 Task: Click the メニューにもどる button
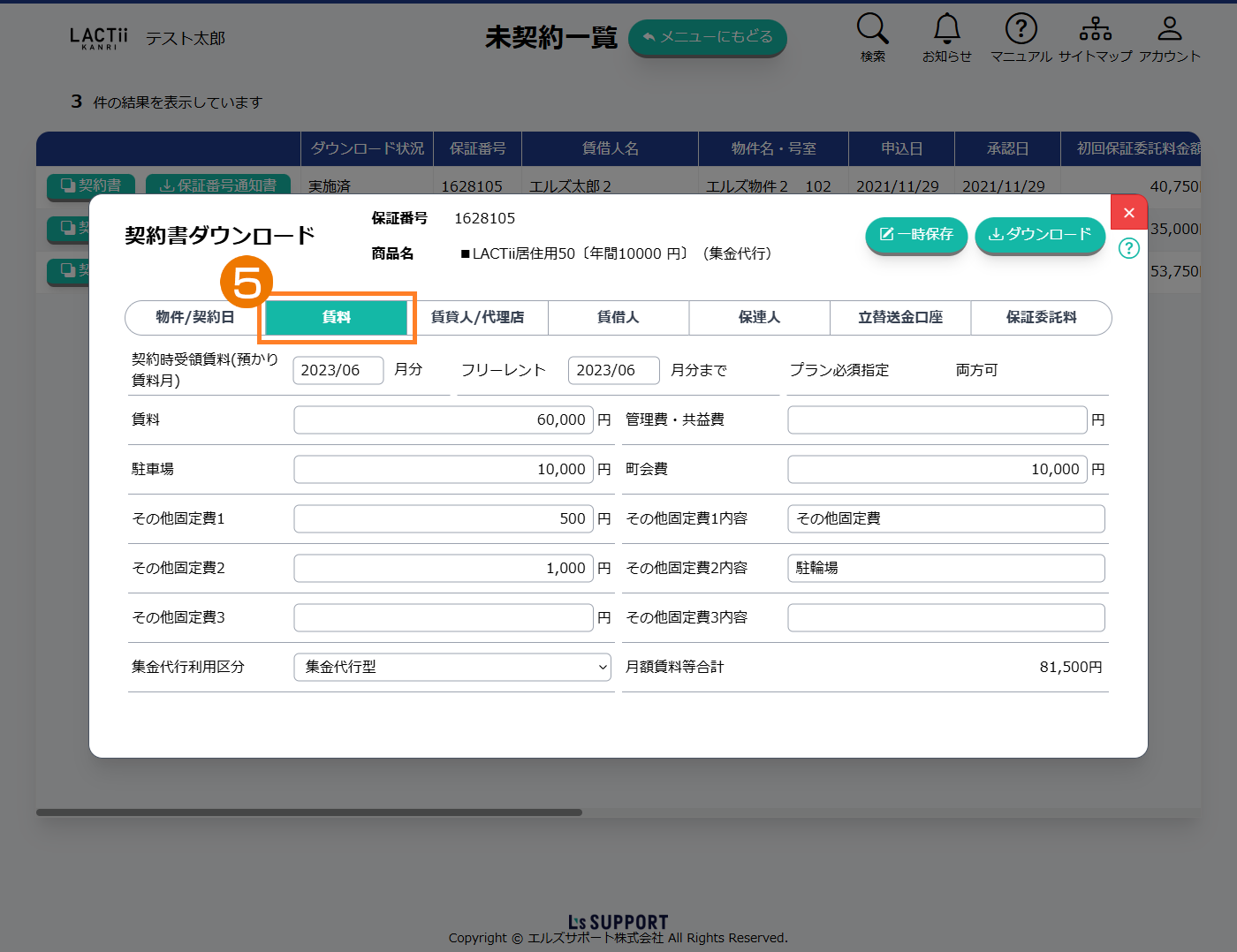(x=707, y=37)
